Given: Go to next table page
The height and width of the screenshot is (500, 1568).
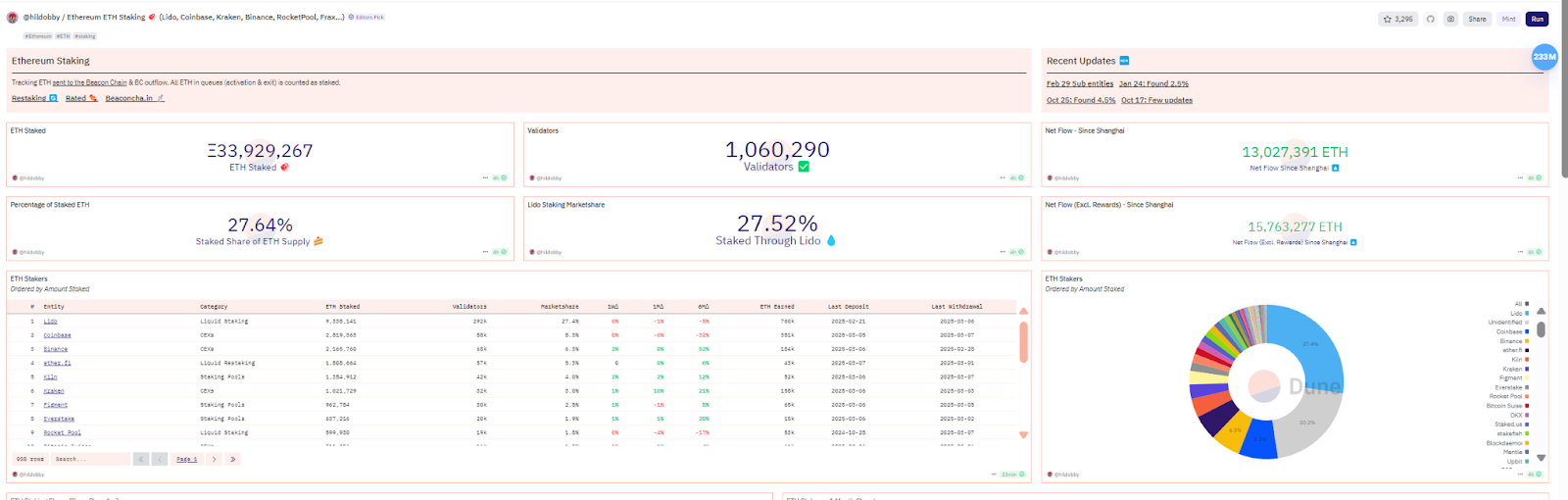Looking at the screenshot, I should pos(214,459).
